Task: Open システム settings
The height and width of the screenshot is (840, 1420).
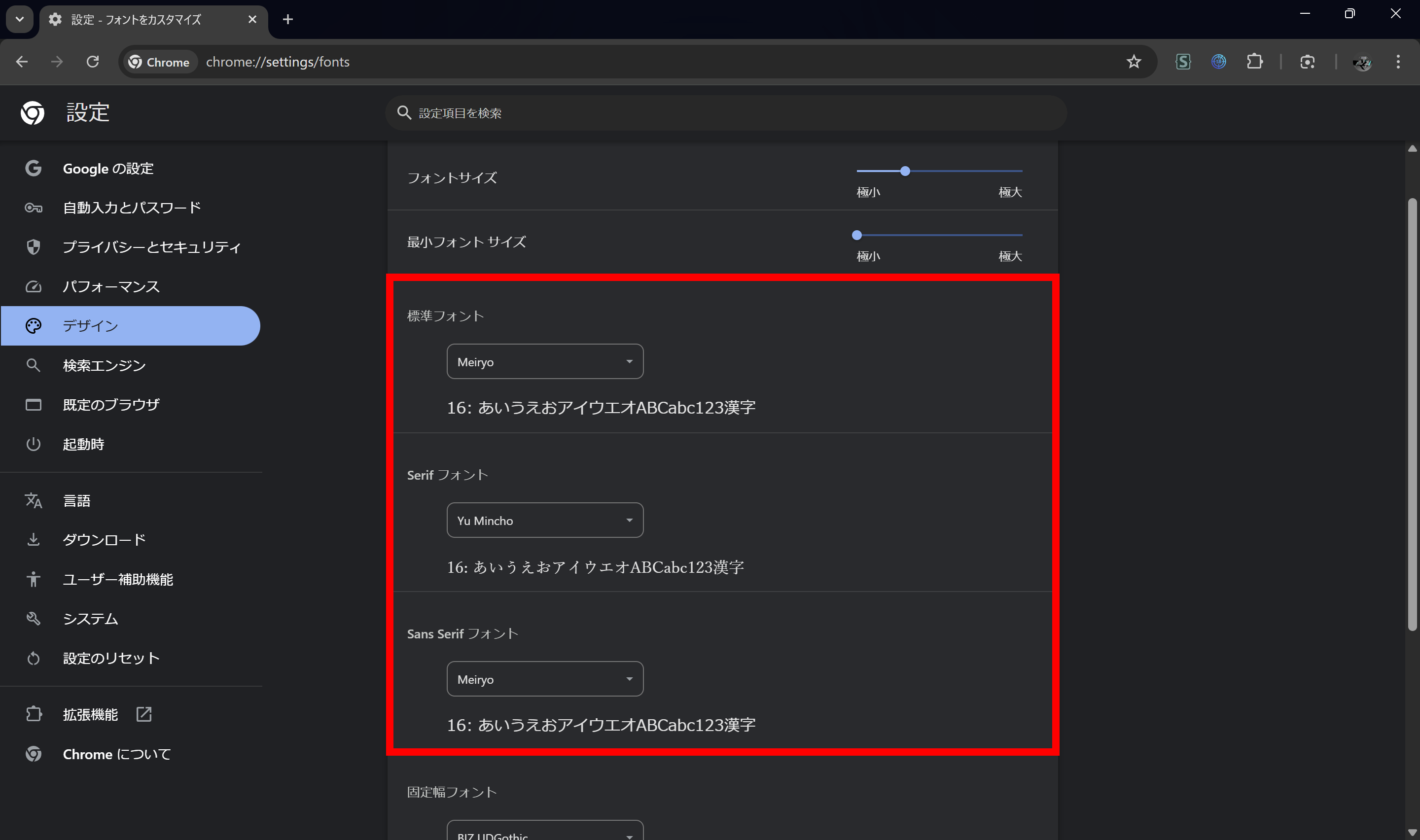Action: [131, 618]
